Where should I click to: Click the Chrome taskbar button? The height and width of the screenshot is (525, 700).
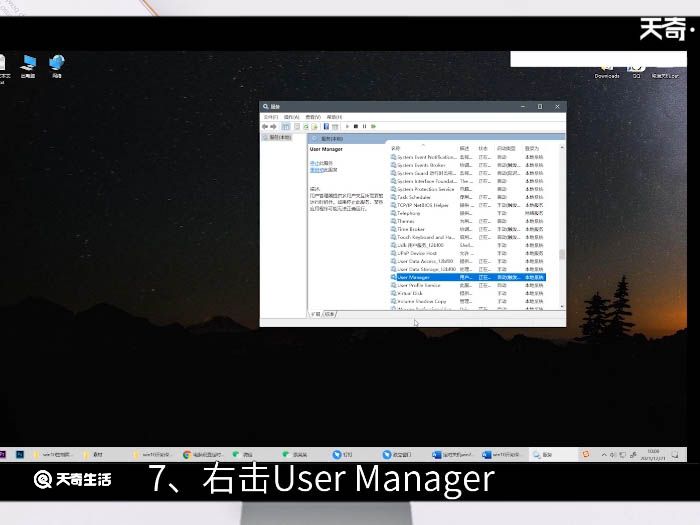click(x=204, y=454)
